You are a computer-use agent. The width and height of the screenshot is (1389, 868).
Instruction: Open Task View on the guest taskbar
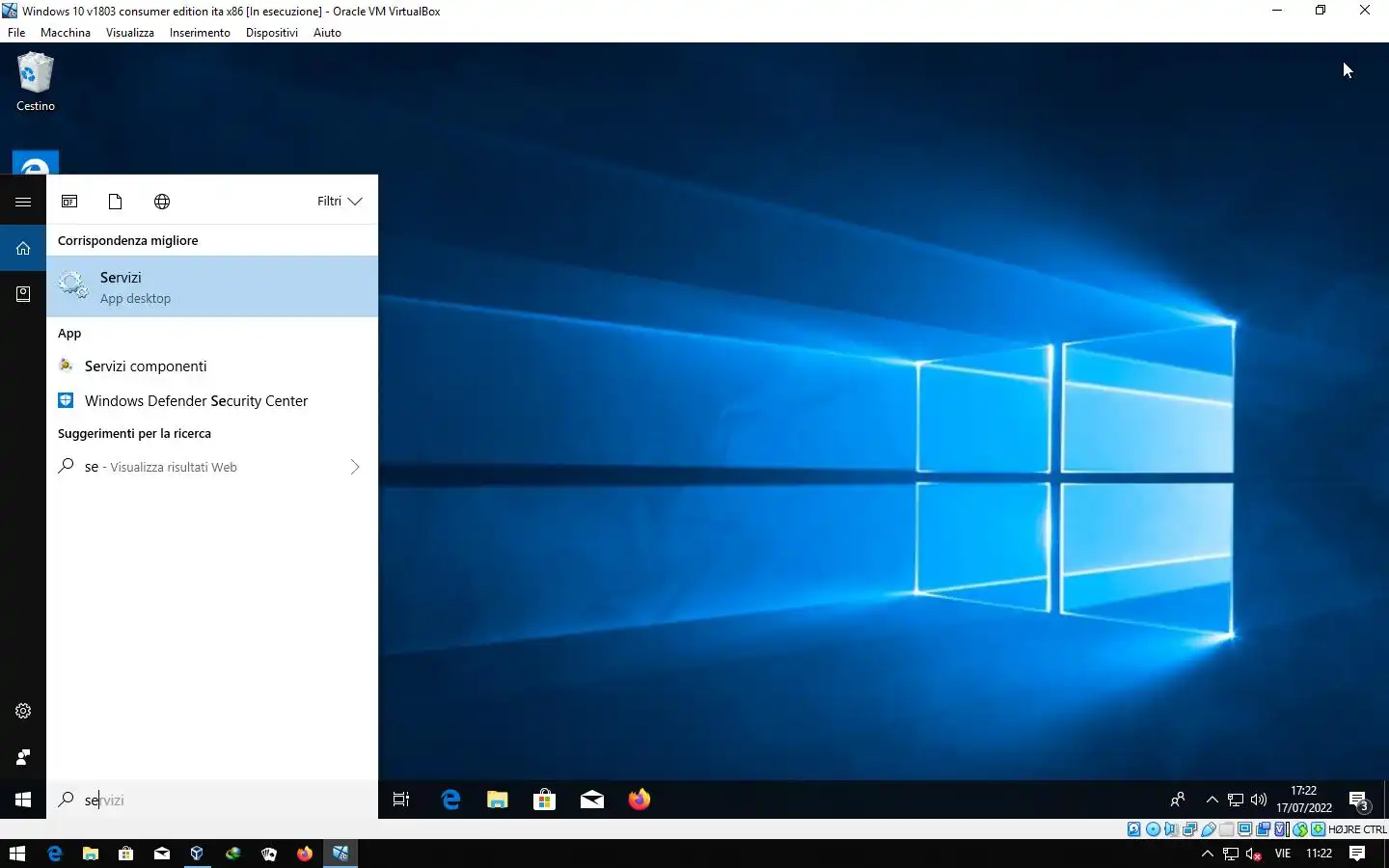pos(401,800)
